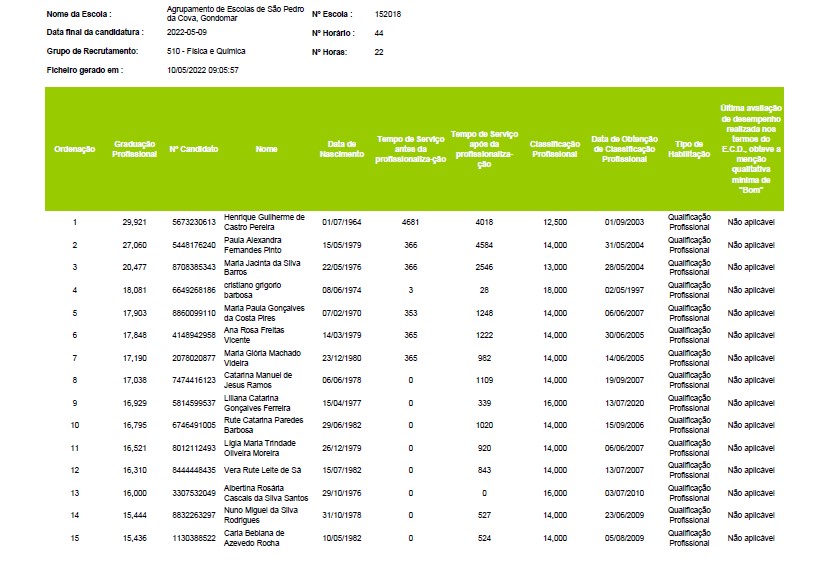The width and height of the screenshot is (840, 566).
Task: Click the graduation score 17,903
Action: [134, 313]
